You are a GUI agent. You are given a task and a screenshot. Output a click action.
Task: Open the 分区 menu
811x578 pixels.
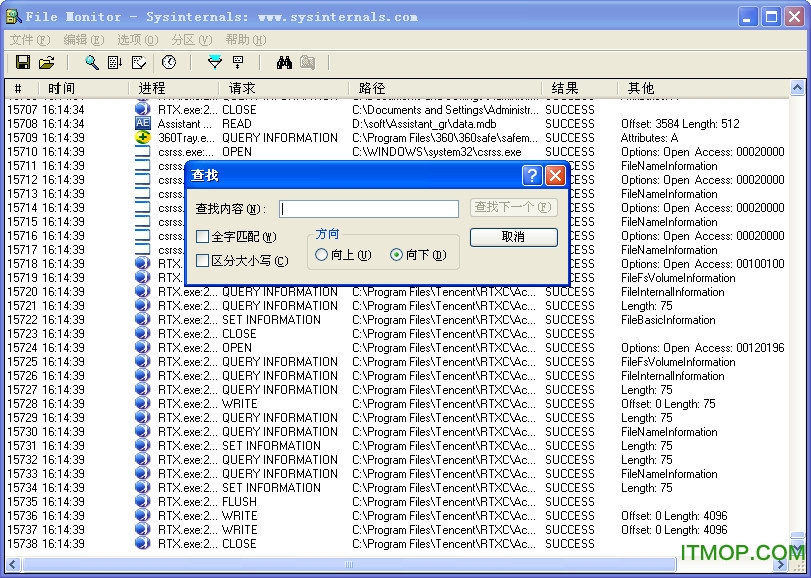pos(191,40)
